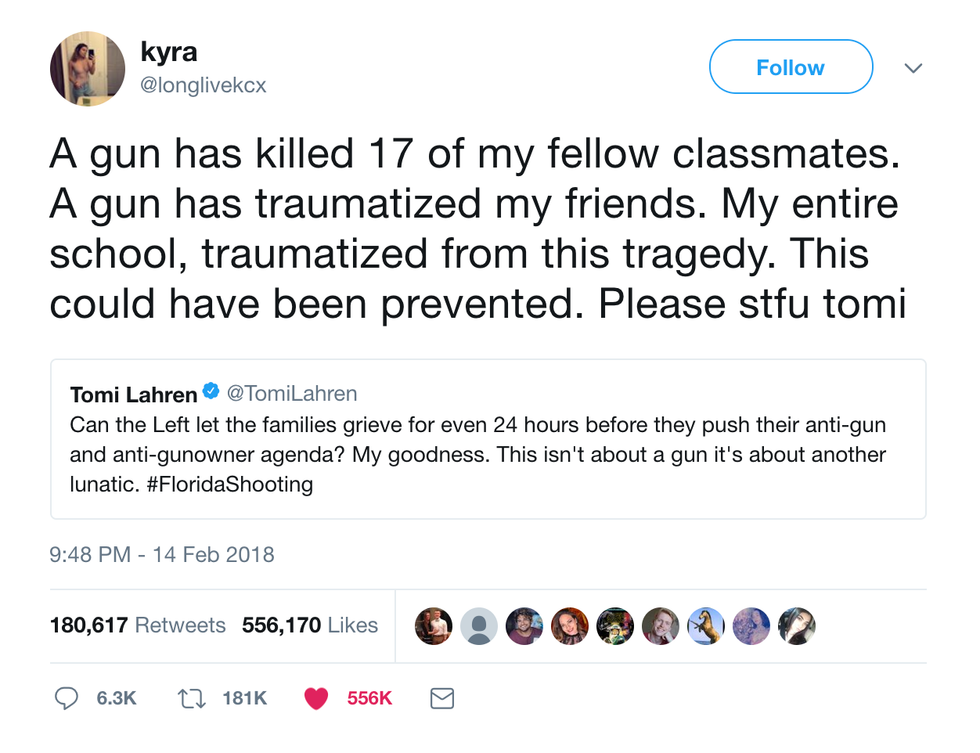Viewport: 980px width, 753px height.
Task: Open the @longlivekcx handle link
Action: (x=203, y=86)
